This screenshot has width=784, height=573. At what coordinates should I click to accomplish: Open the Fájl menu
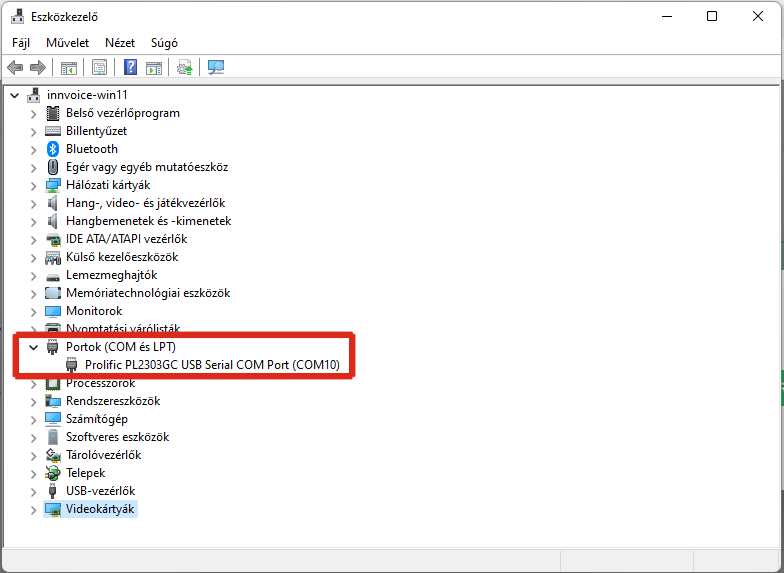[21, 43]
